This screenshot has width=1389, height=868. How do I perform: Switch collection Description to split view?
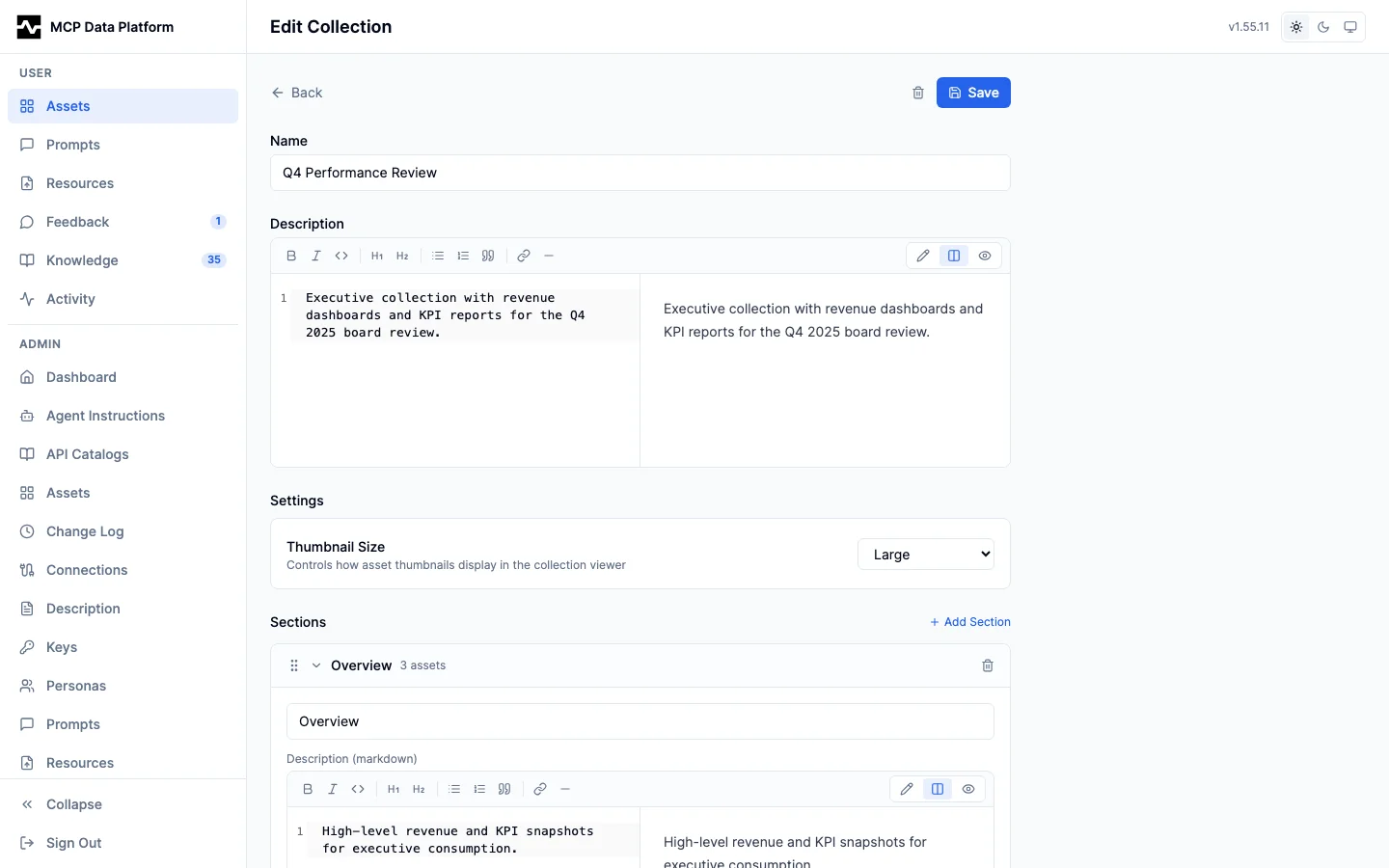coord(954,256)
